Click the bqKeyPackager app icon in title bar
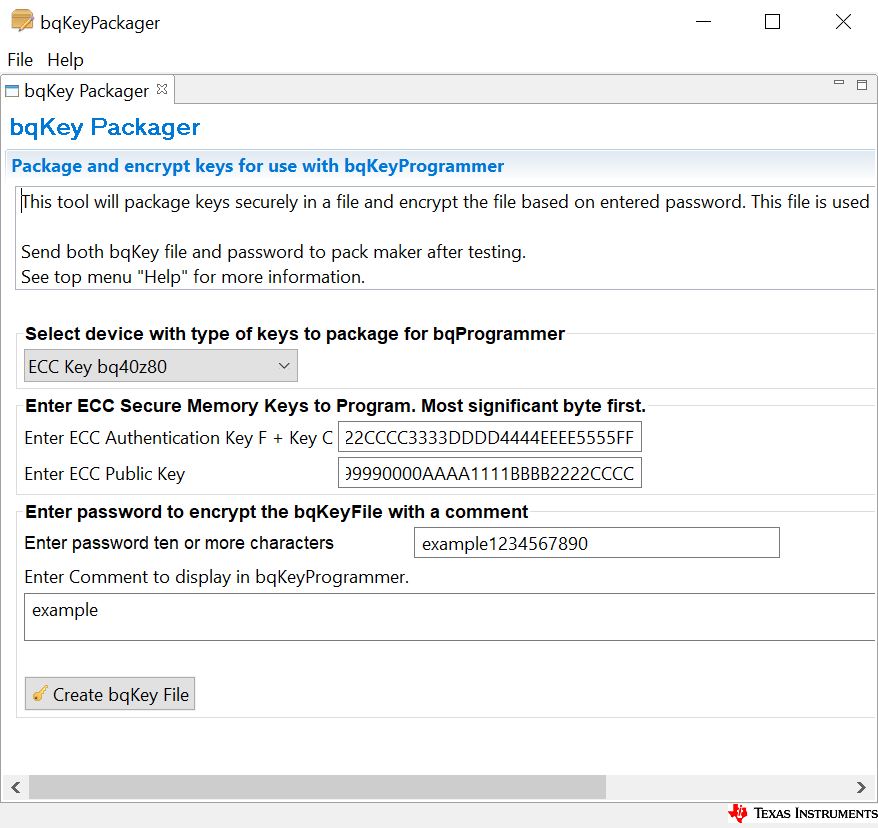Viewport: 878px width, 828px height. click(22, 21)
